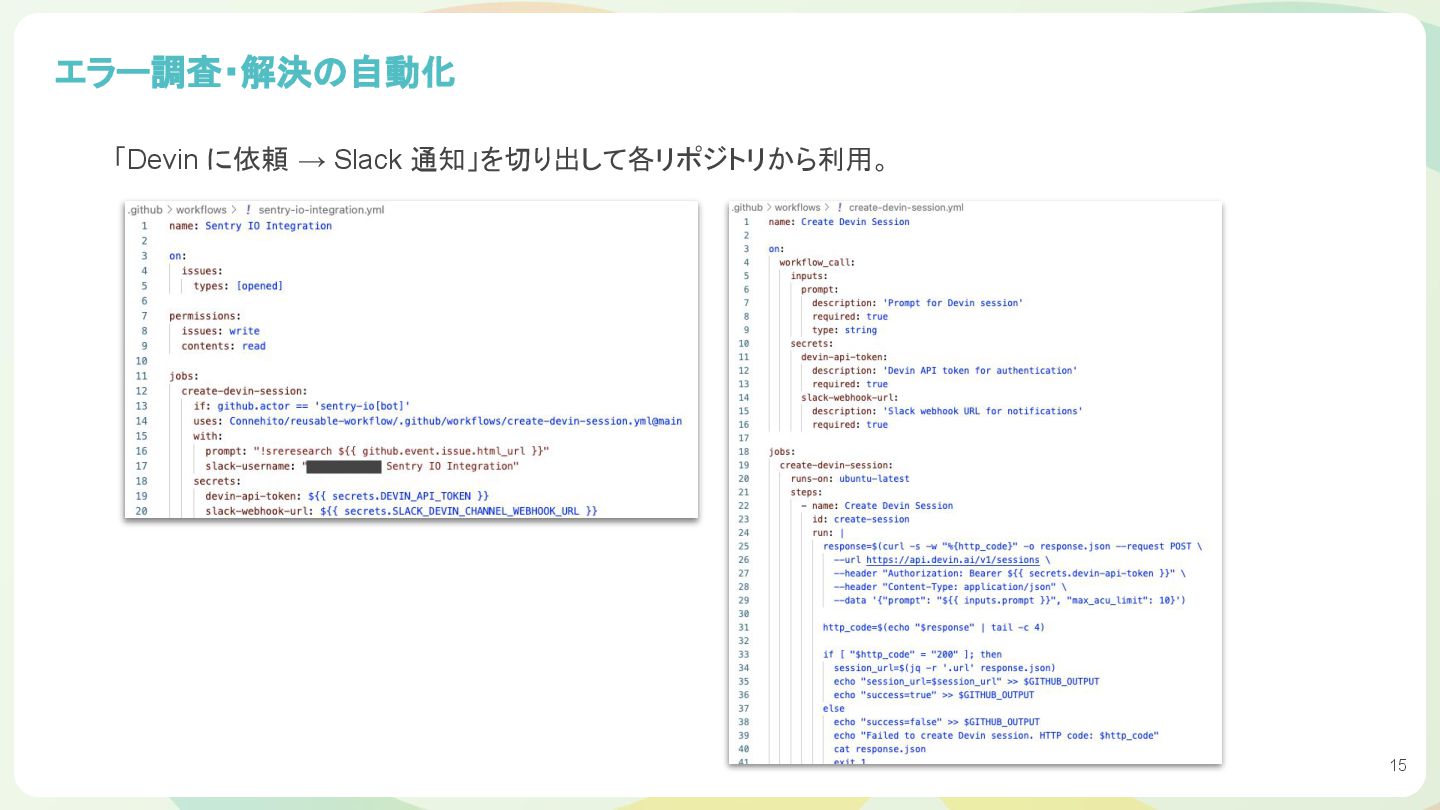
Task: Select workflows folder in the left editor breadcrumb
Action: tap(201, 210)
